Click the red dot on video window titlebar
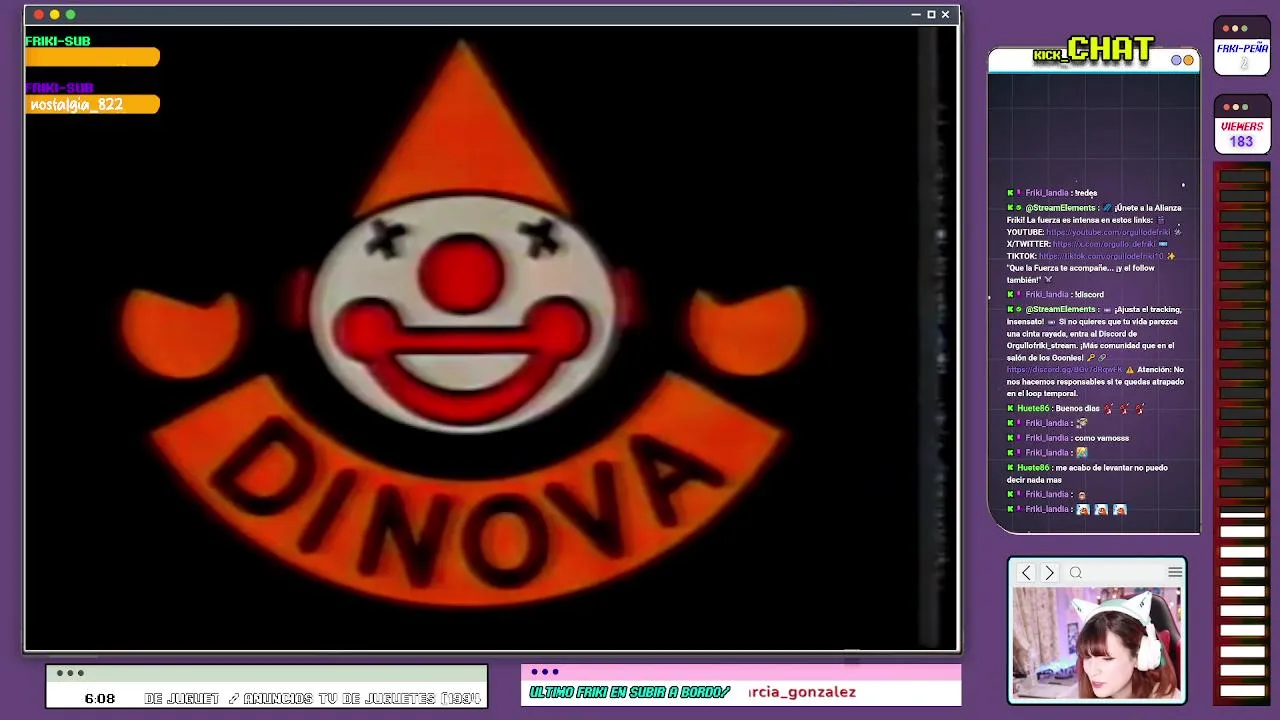The width and height of the screenshot is (1280, 720). click(38, 15)
